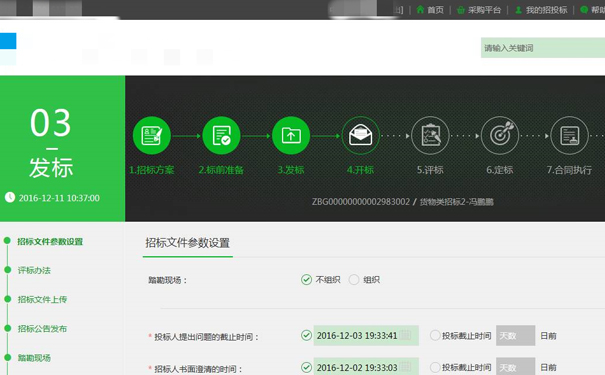This screenshot has width=605, height=375.
Task: Open step 7 合同执行 icon
Action: [570, 136]
